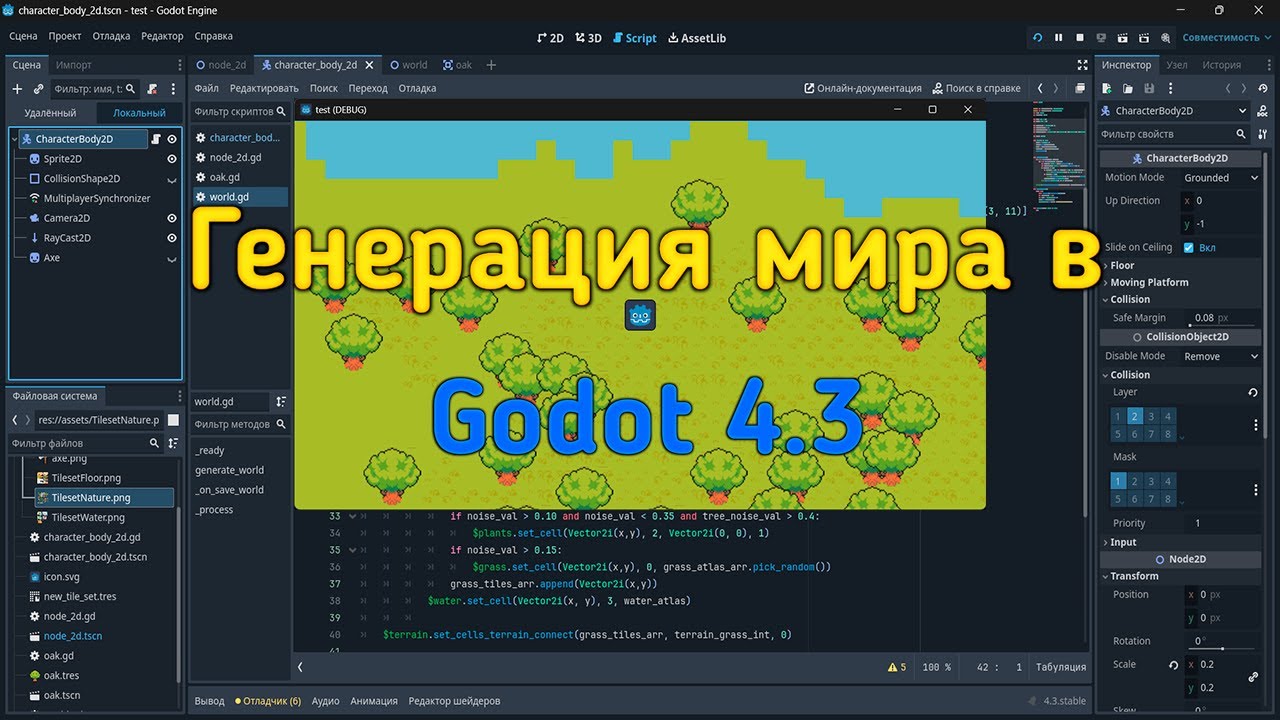Adjust the Rotation slider
Image resolution: width=1280 pixels, height=720 pixels.
pyautogui.click(x=1221, y=648)
